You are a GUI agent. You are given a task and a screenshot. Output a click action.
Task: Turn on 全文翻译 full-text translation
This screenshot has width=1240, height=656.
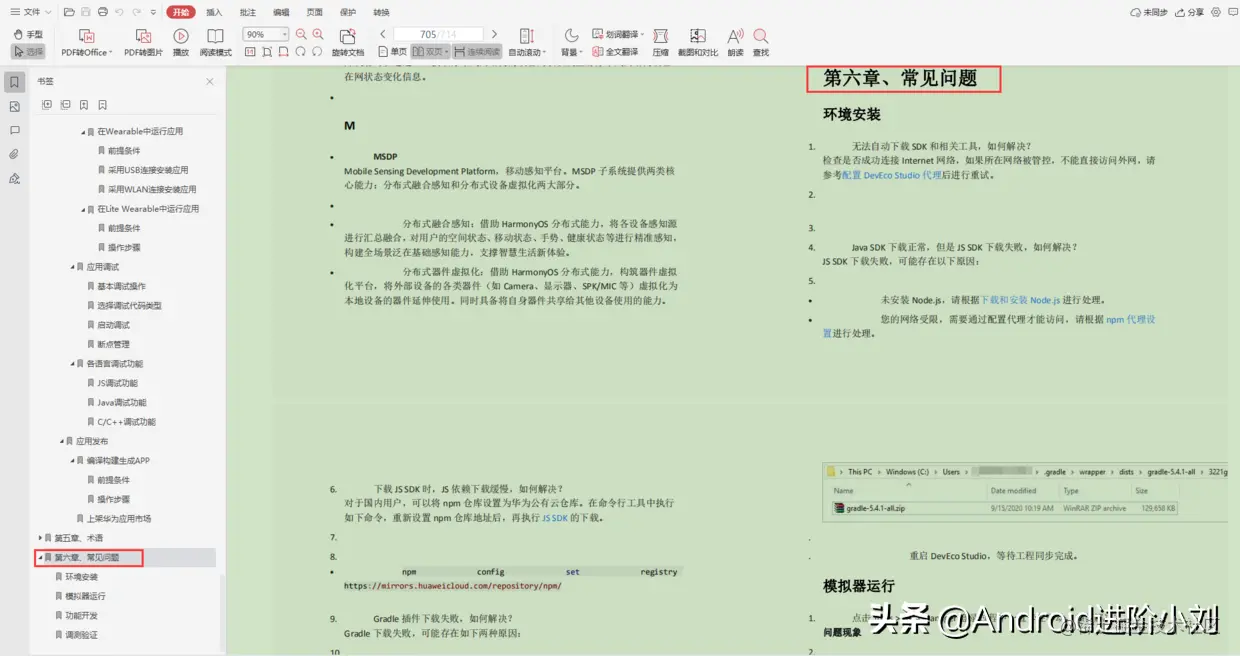click(x=620, y=51)
